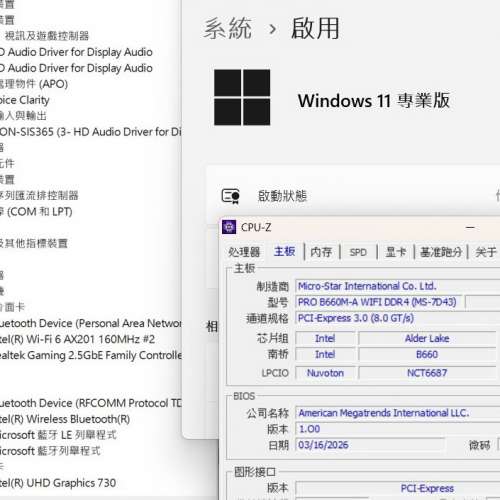
Task: Minimize the CPU-Z window
Action: tap(470, 227)
